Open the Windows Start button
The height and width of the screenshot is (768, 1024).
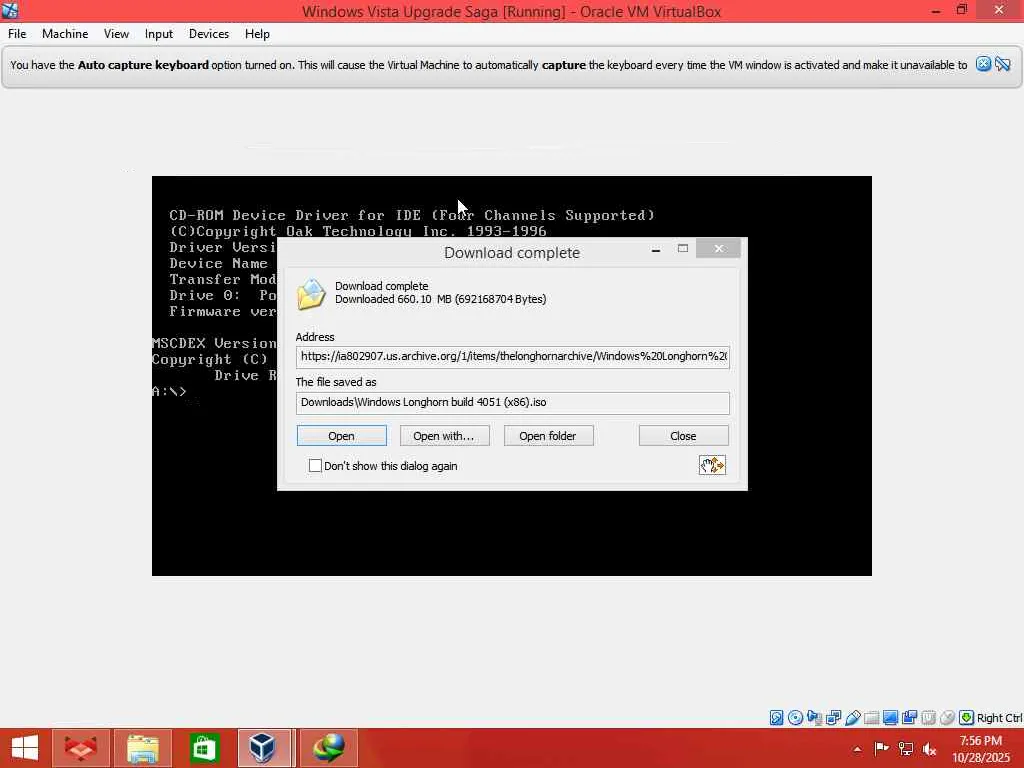click(x=25, y=748)
